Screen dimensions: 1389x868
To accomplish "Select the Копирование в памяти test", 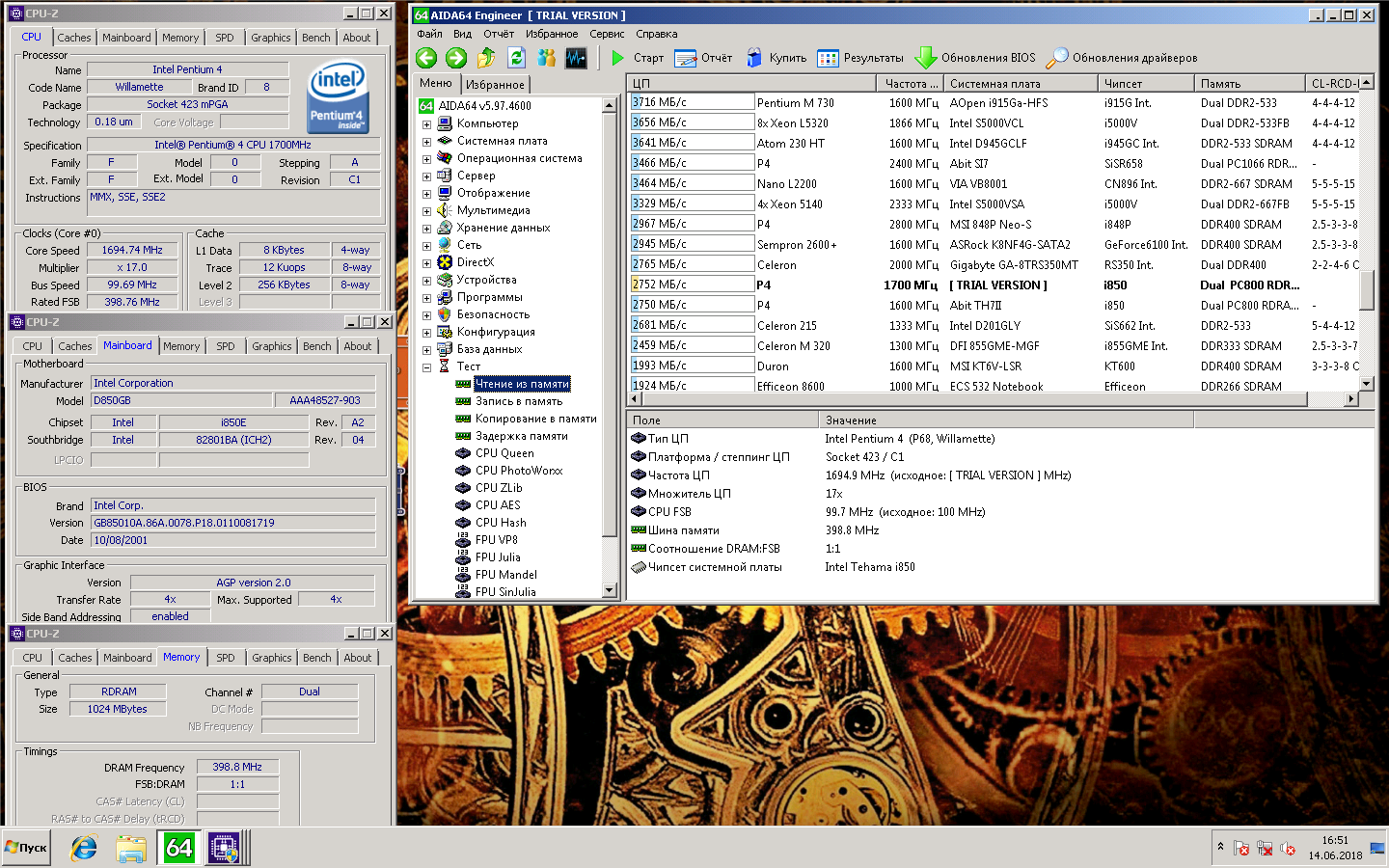I will [535, 419].
